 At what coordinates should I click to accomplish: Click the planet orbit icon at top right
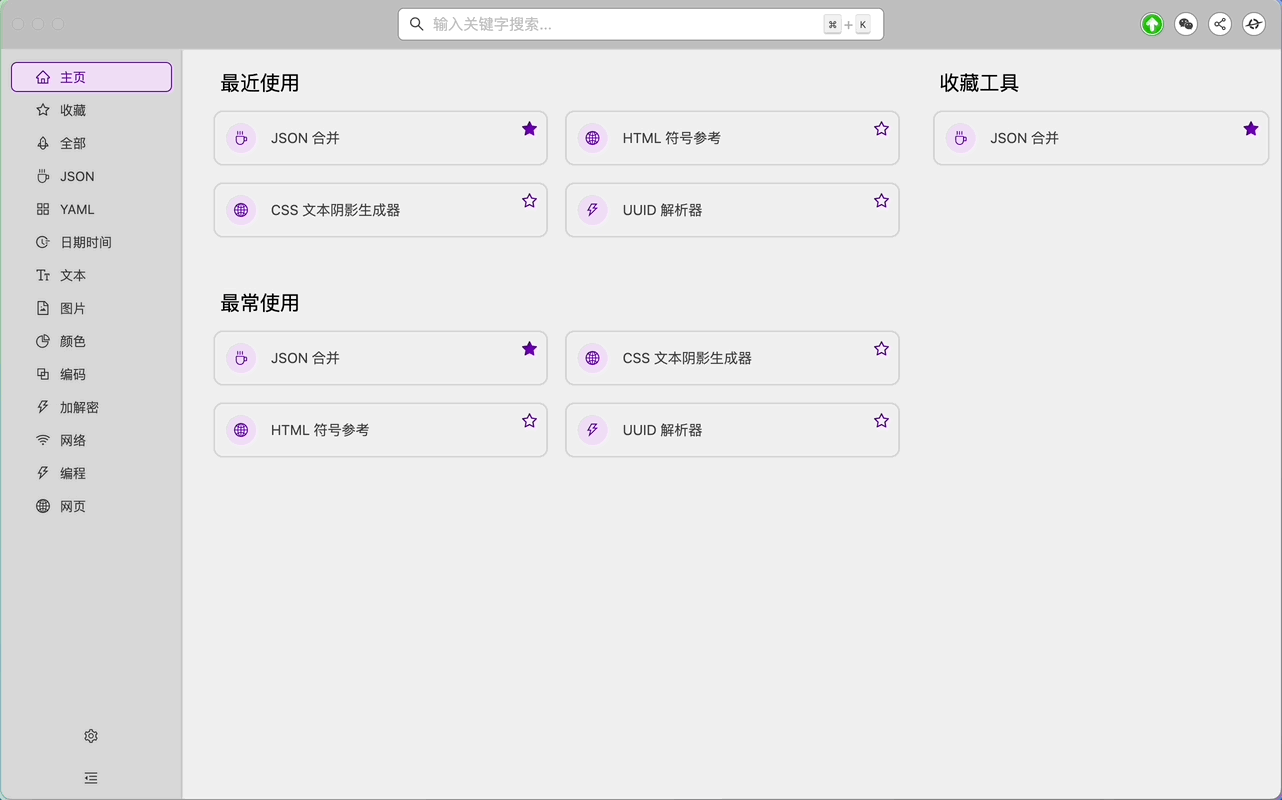(x=1254, y=24)
